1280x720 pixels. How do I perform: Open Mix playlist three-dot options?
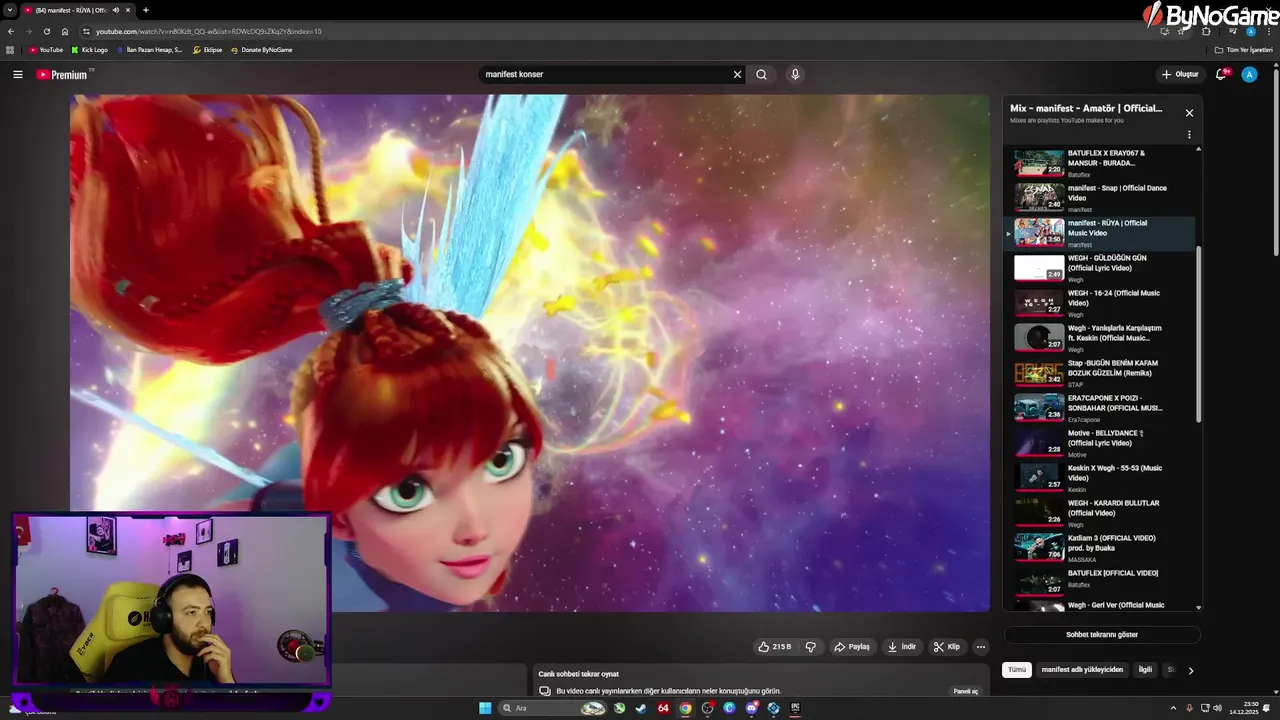[x=1189, y=134]
